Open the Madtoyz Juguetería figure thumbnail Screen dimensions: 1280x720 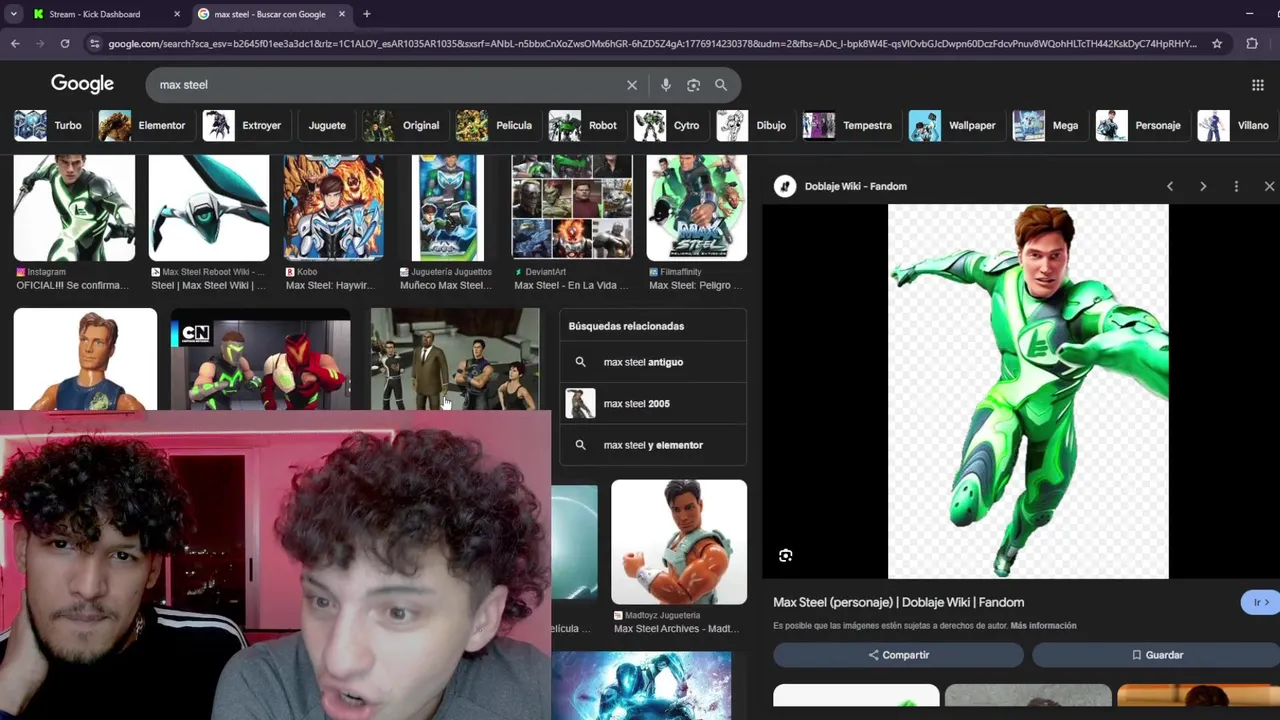click(x=679, y=542)
